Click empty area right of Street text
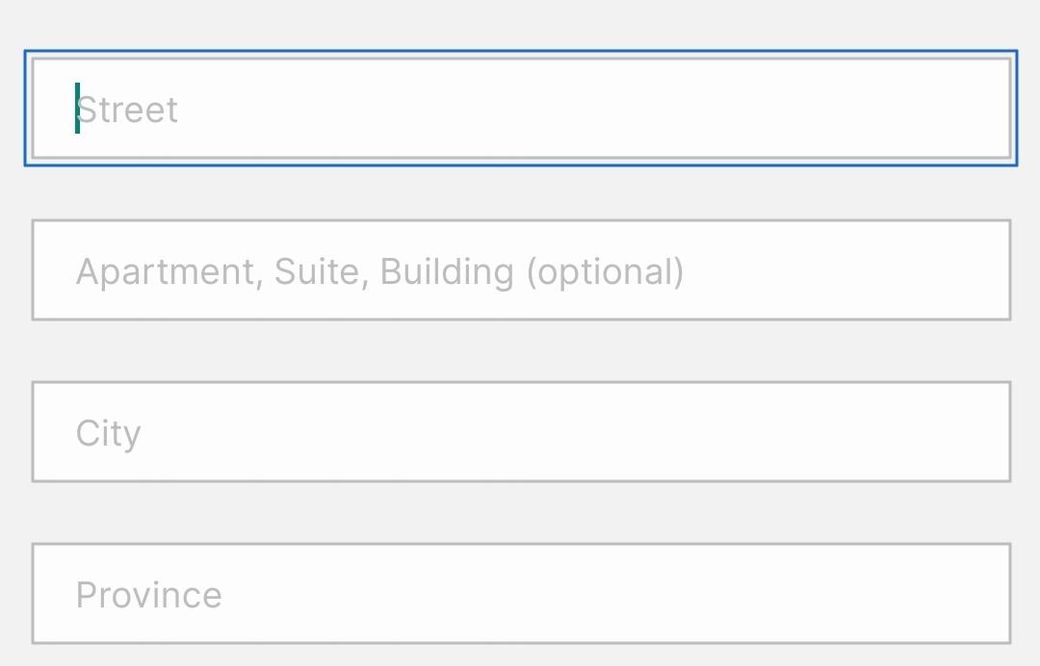The image size is (1040, 666). pos(600,108)
